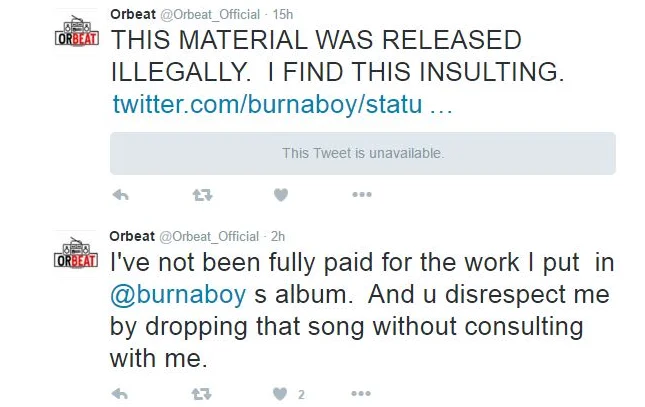This screenshot has width=645, height=407.
Task: Click the like count '2'
Action: (x=301, y=393)
